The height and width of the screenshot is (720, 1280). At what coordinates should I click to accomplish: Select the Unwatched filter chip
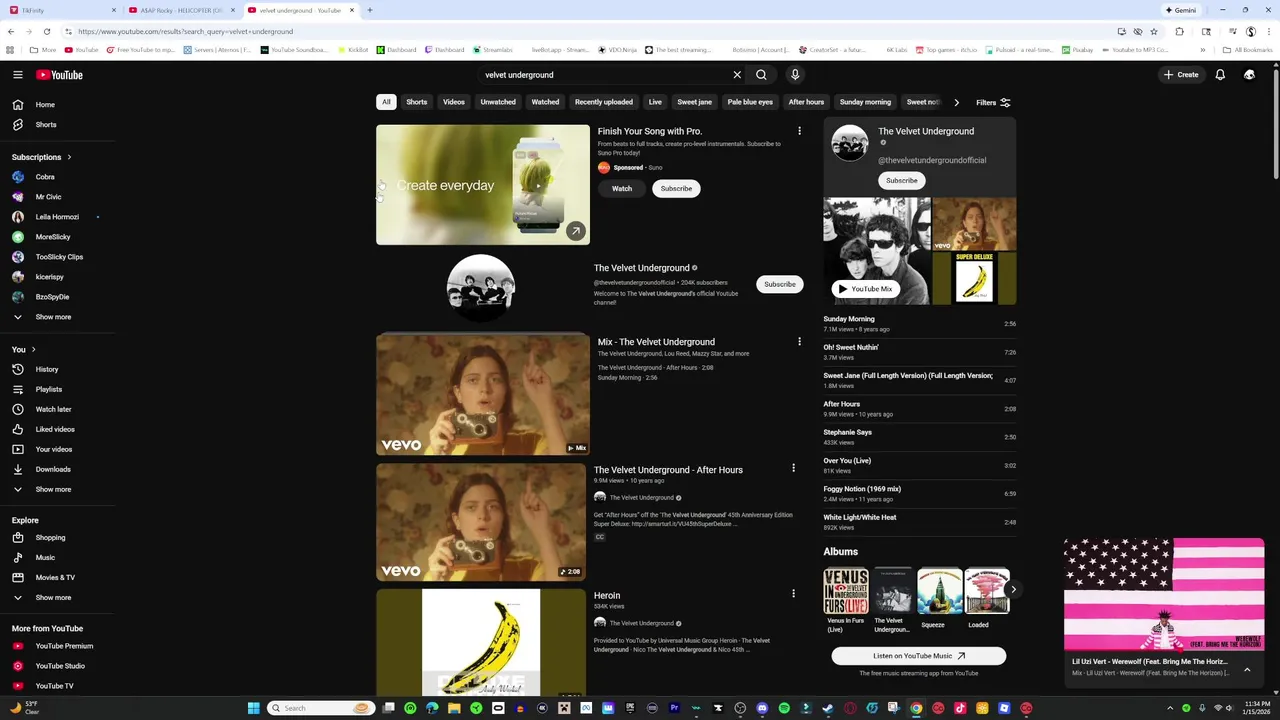click(x=498, y=102)
